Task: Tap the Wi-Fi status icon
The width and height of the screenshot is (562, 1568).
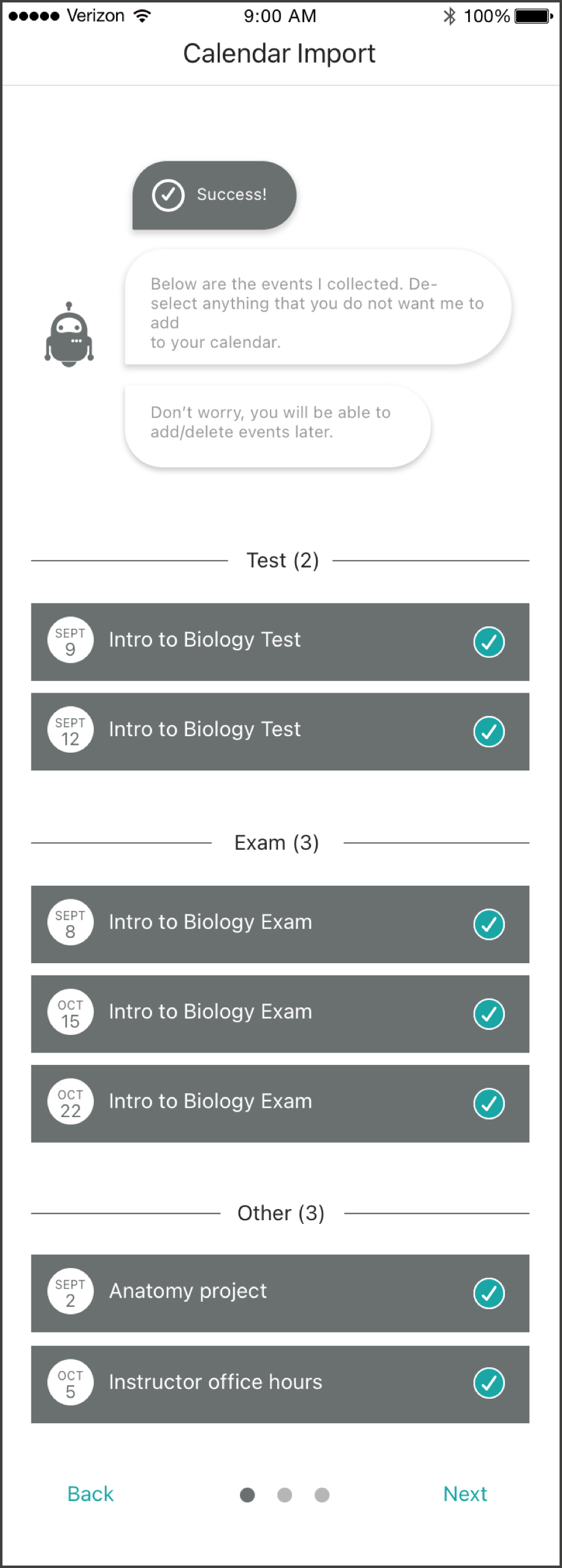Action: 142,16
